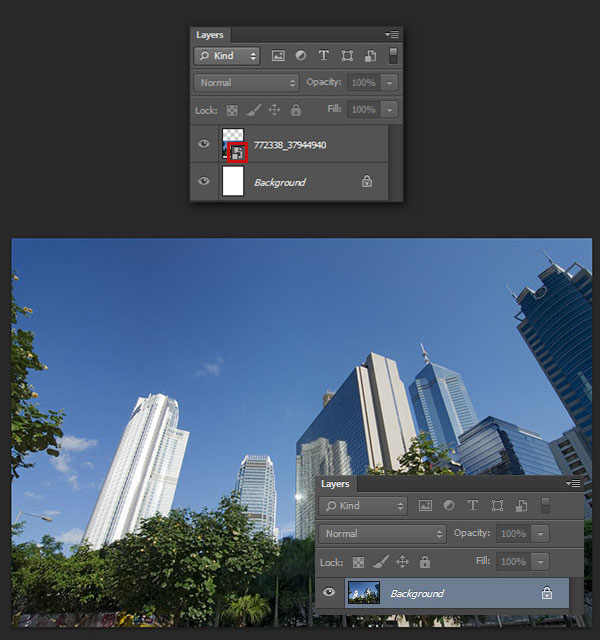Filter for type layers in lower panel
600x640 pixels.
pyautogui.click(x=473, y=505)
